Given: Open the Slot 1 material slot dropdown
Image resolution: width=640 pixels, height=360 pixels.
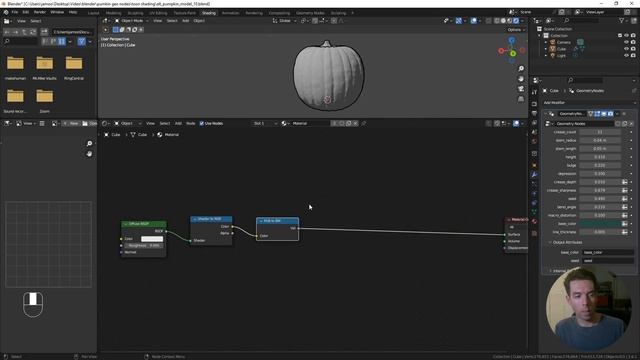Looking at the screenshot, I should coord(264,123).
